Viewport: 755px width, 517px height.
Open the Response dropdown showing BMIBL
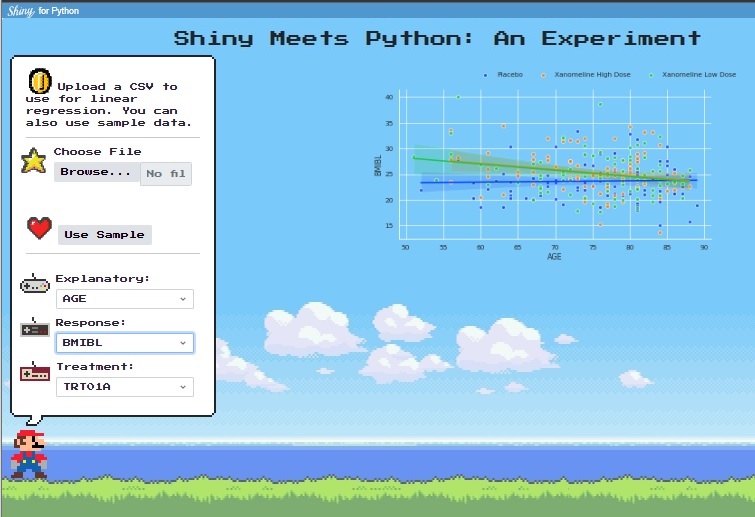point(125,343)
